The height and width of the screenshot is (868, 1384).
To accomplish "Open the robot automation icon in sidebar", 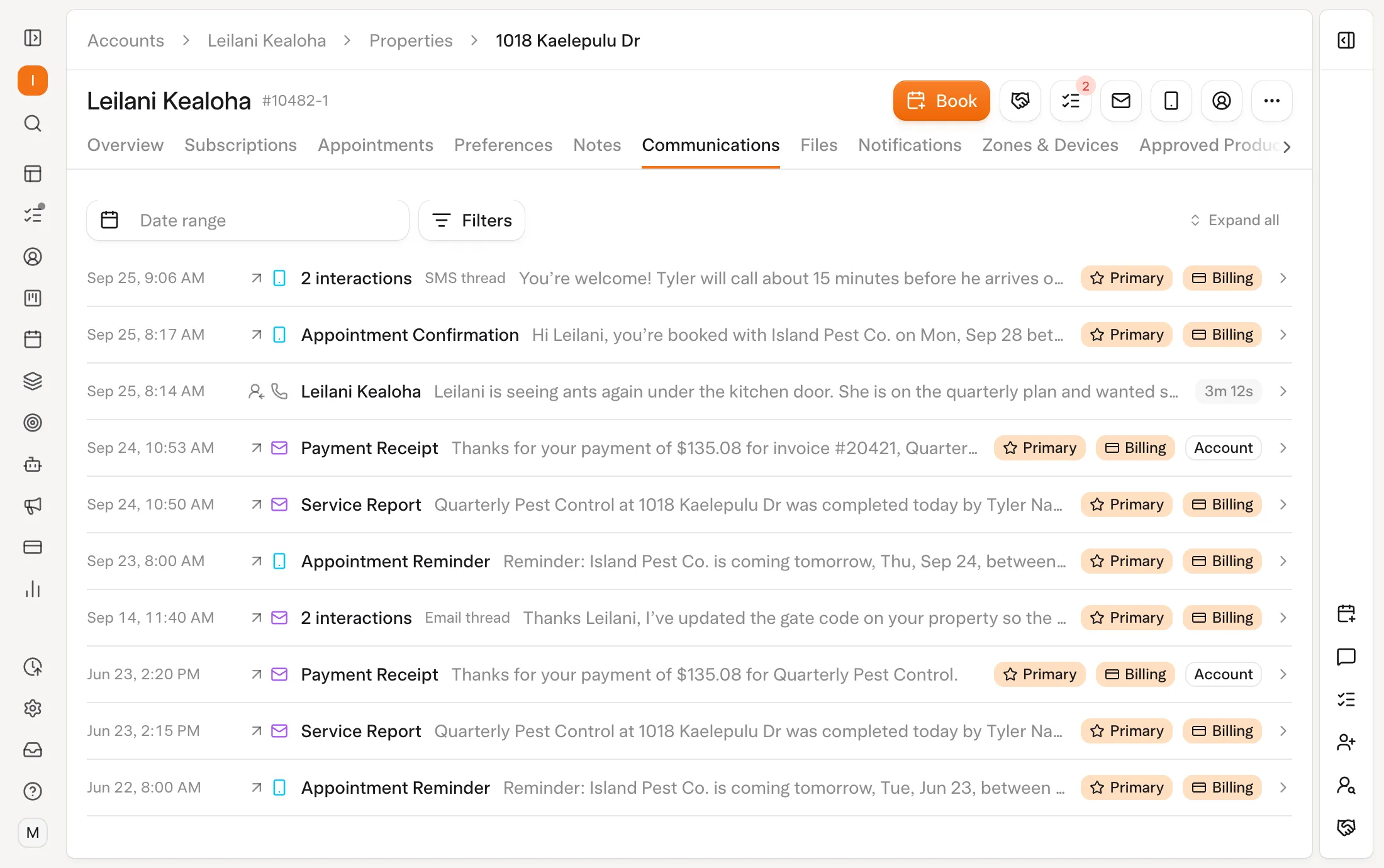I will tap(33, 464).
